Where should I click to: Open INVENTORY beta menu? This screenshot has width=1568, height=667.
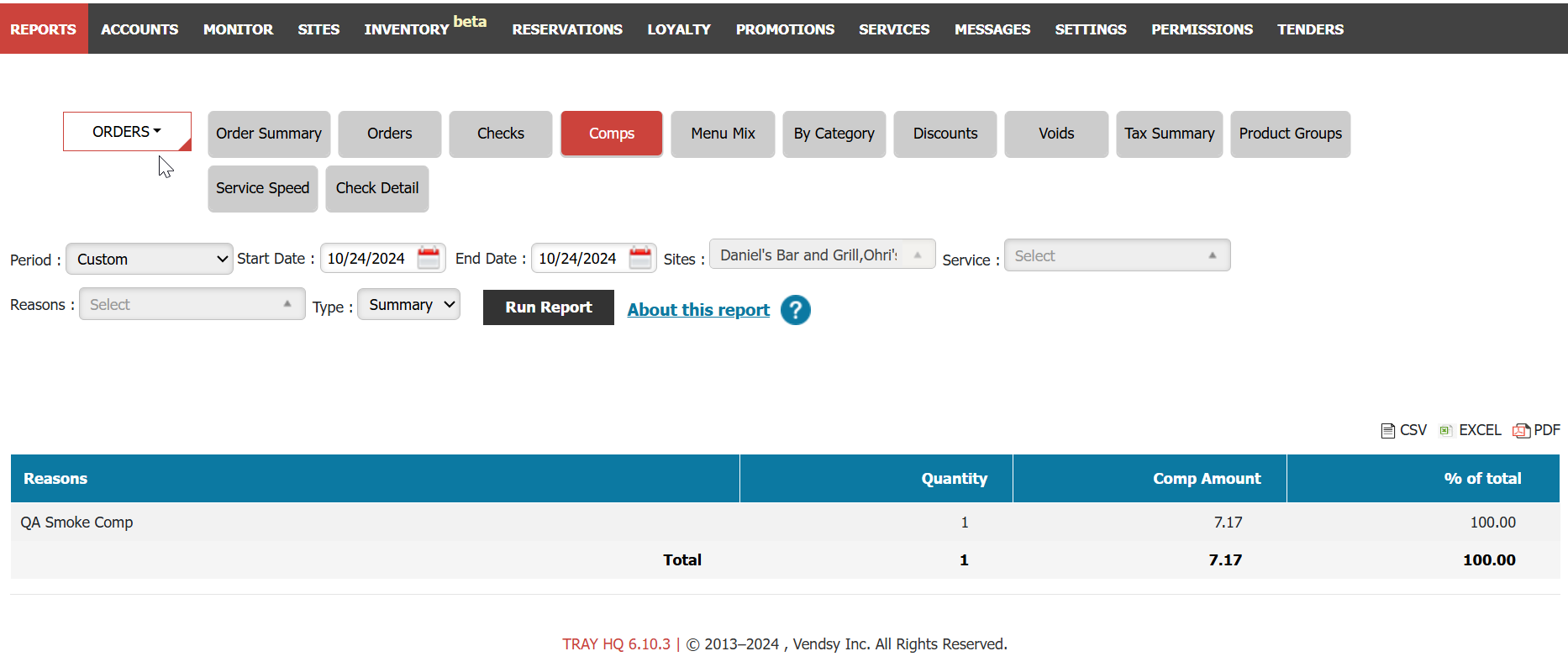pyautogui.click(x=425, y=27)
